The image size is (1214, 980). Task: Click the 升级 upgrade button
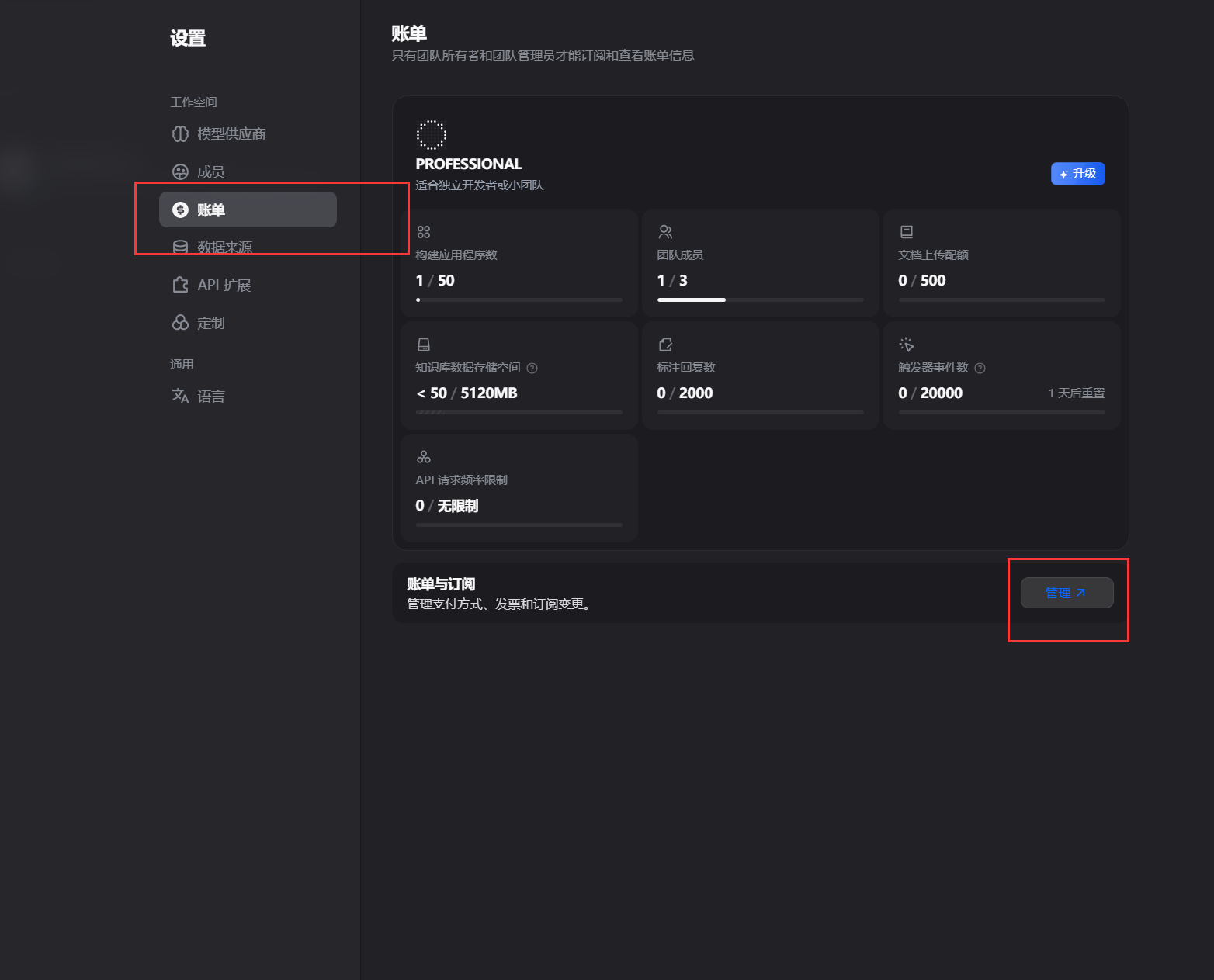[x=1077, y=174]
